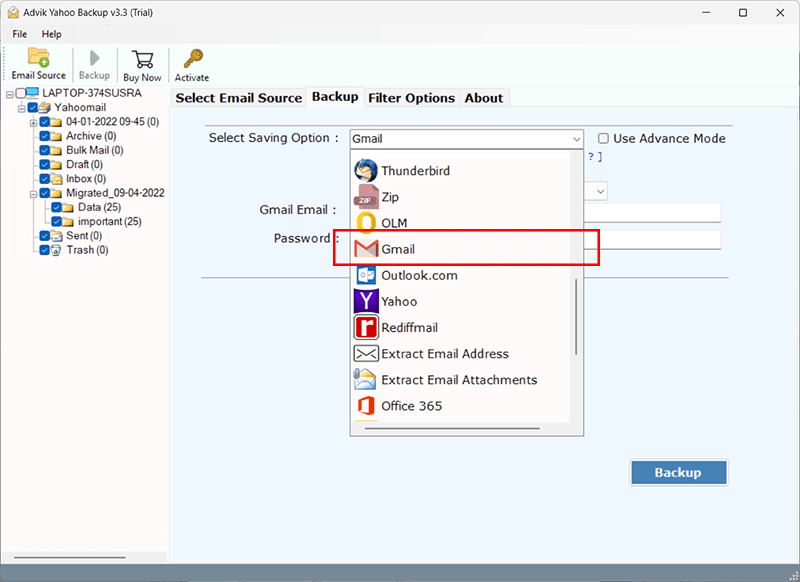Choose the Rediffmail icon option
Viewport: 800px width, 582px height.
[366, 327]
